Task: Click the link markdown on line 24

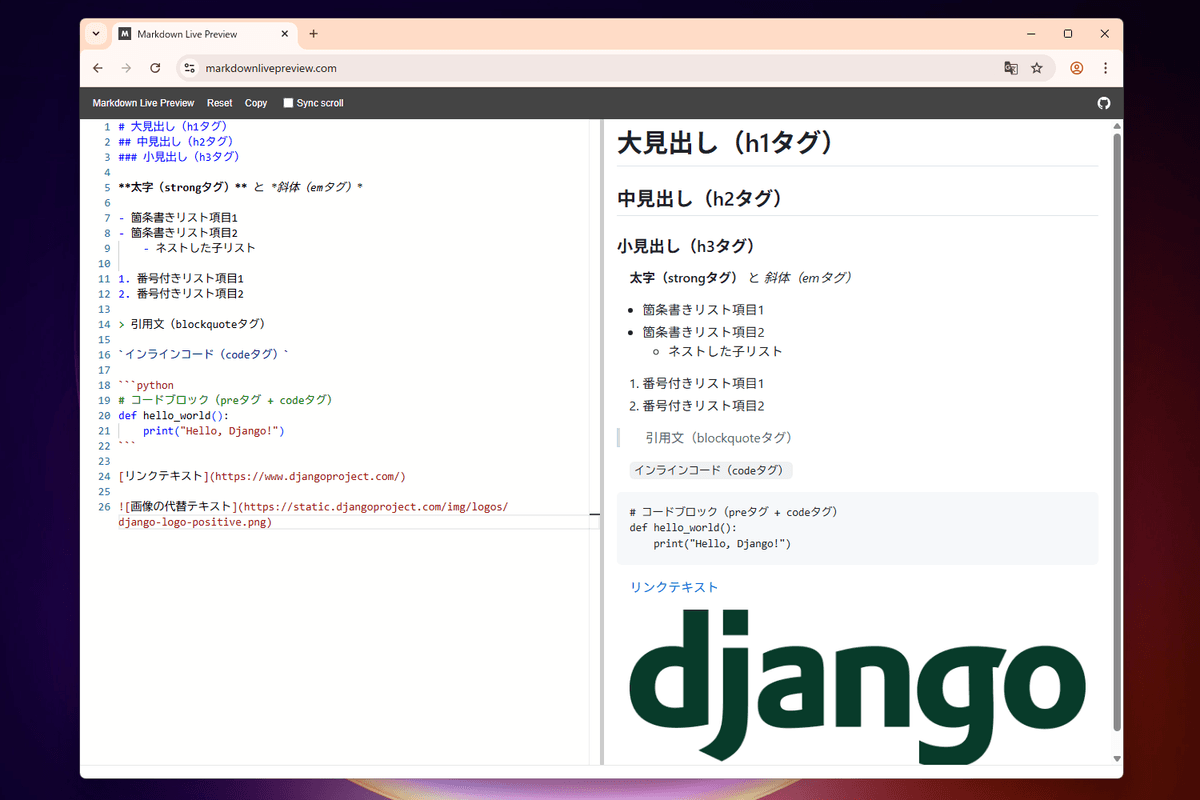Action: (262, 476)
